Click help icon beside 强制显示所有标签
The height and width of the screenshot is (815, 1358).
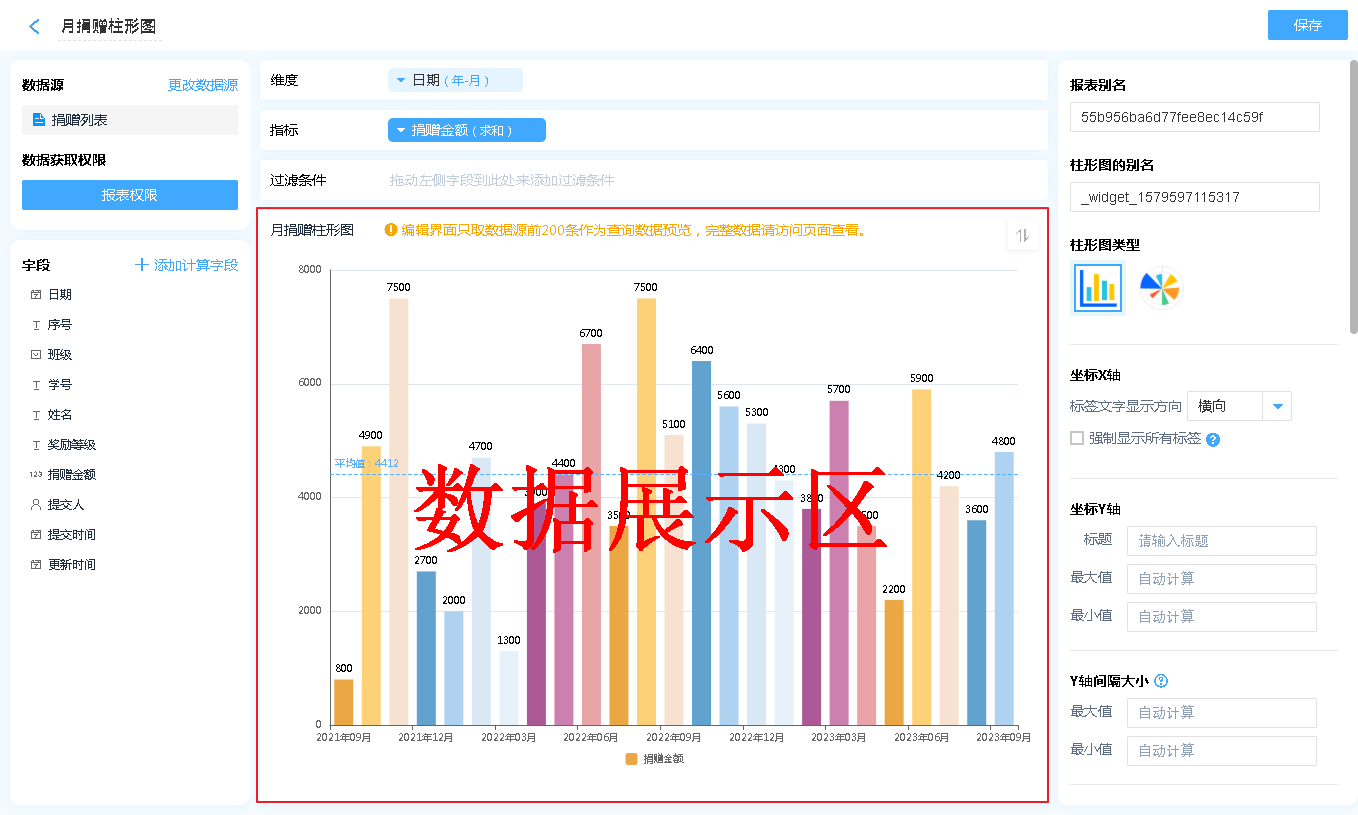pyautogui.click(x=1213, y=439)
